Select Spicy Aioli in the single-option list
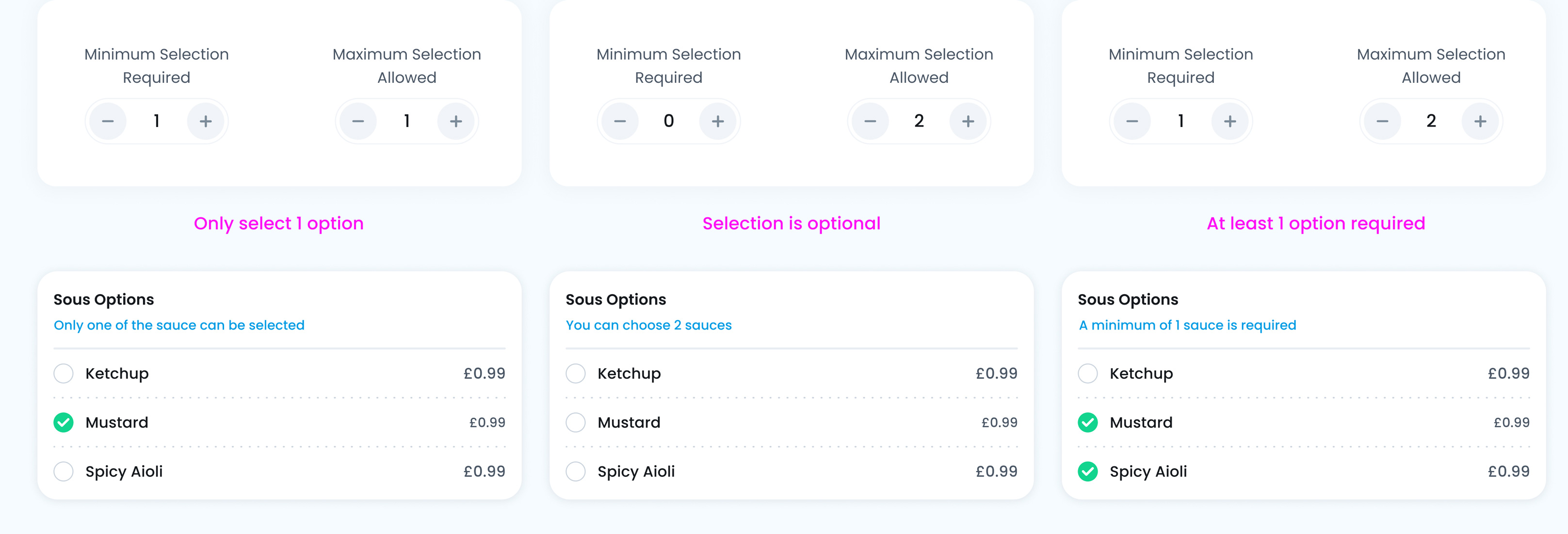 click(x=64, y=471)
